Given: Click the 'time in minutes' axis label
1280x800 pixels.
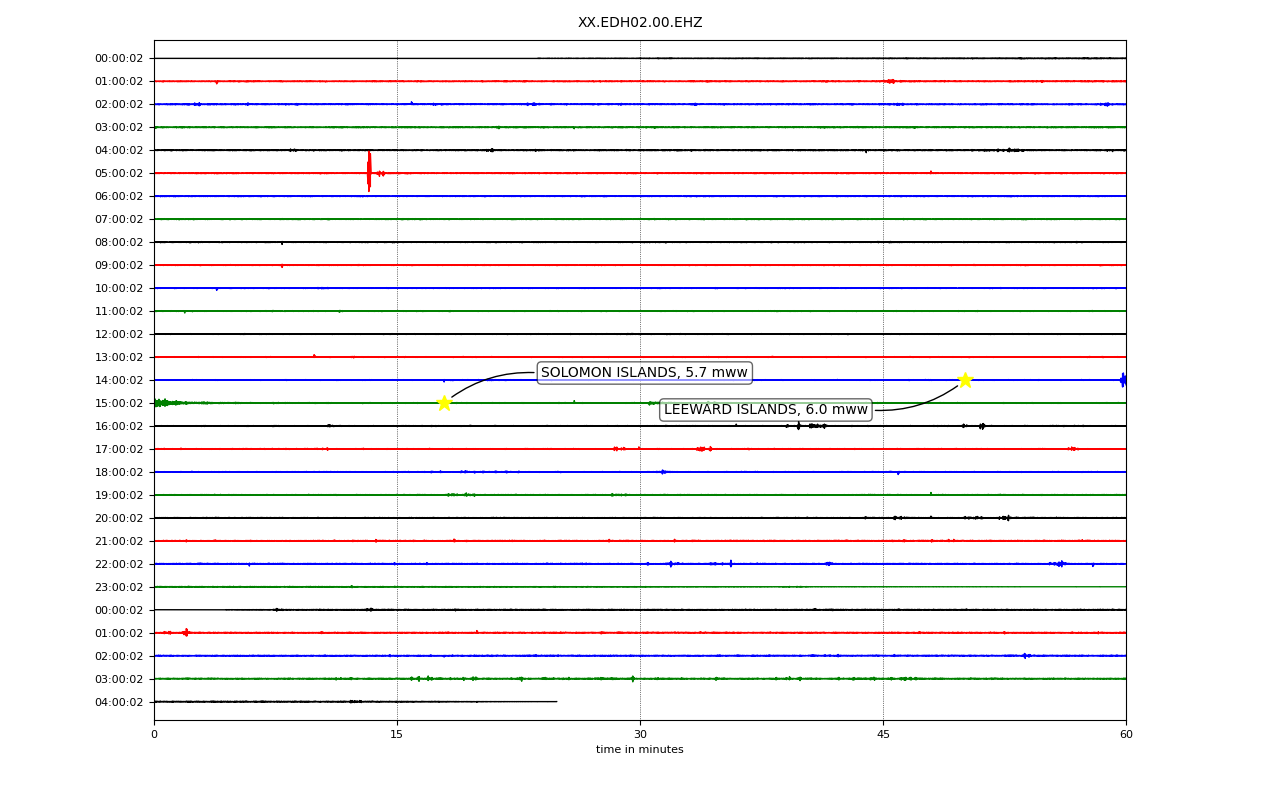Looking at the screenshot, I should 640,750.
